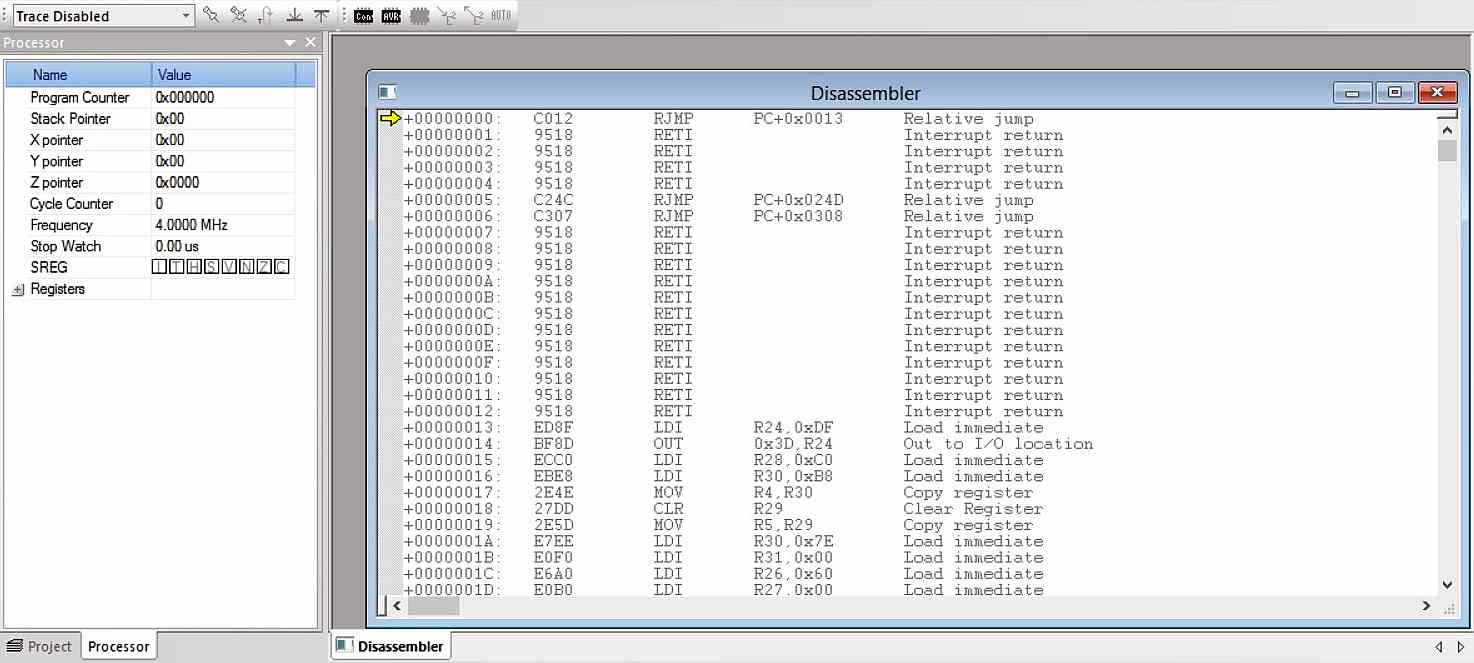Viewport: 1474px width, 663px height.
Task: Toggle the V flag in SREG
Action: [229, 267]
